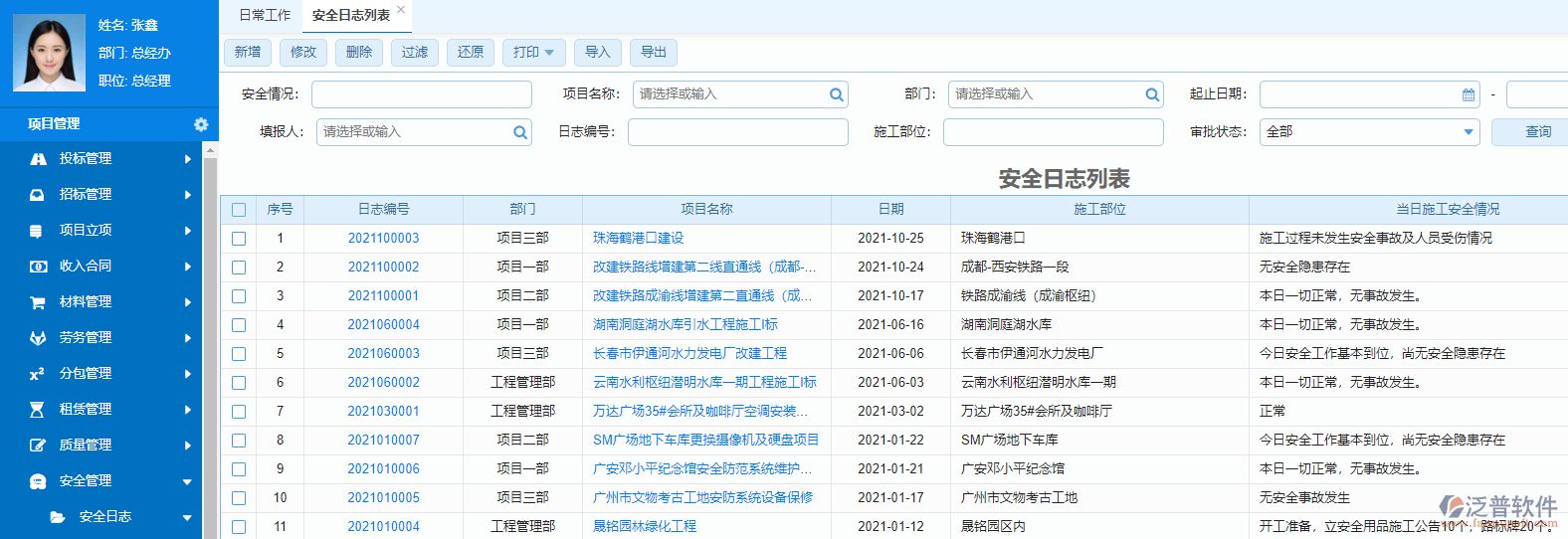Open the 打印 dropdown button
Image resolution: width=1568 pixels, height=539 pixels.
click(x=534, y=52)
